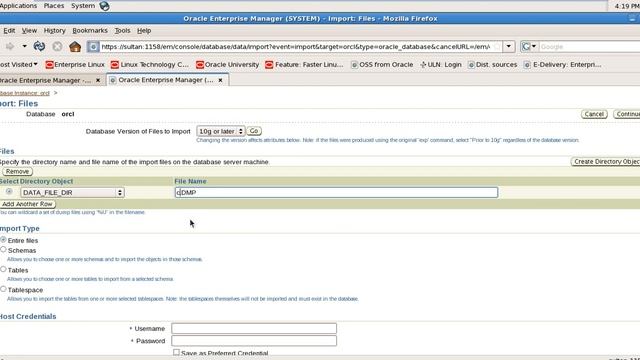Screen dimensions: 640x360
Task: Close the first Oracle Enterprise Manager tab
Action: pyautogui.click(x=98, y=80)
